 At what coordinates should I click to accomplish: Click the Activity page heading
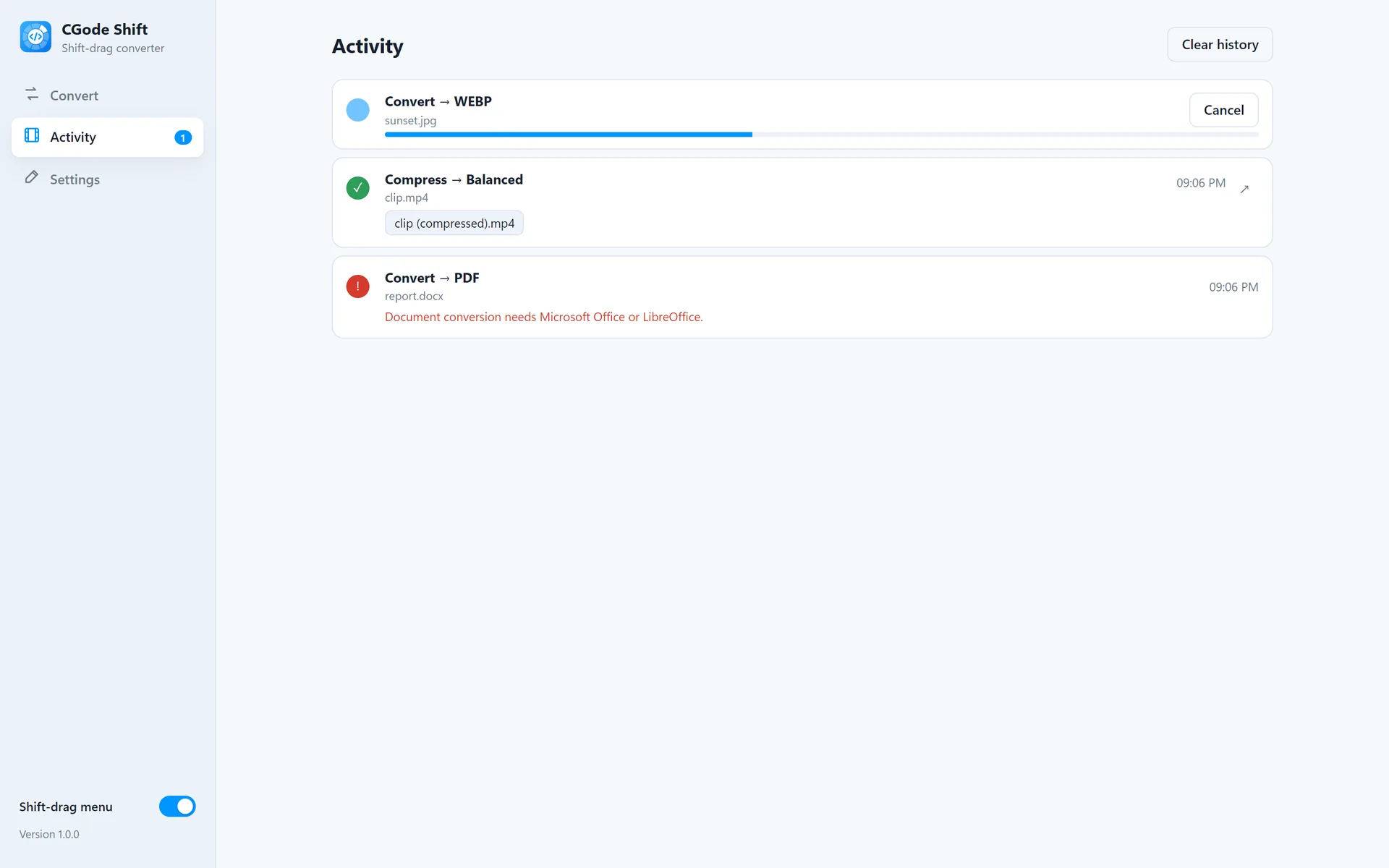(368, 46)
